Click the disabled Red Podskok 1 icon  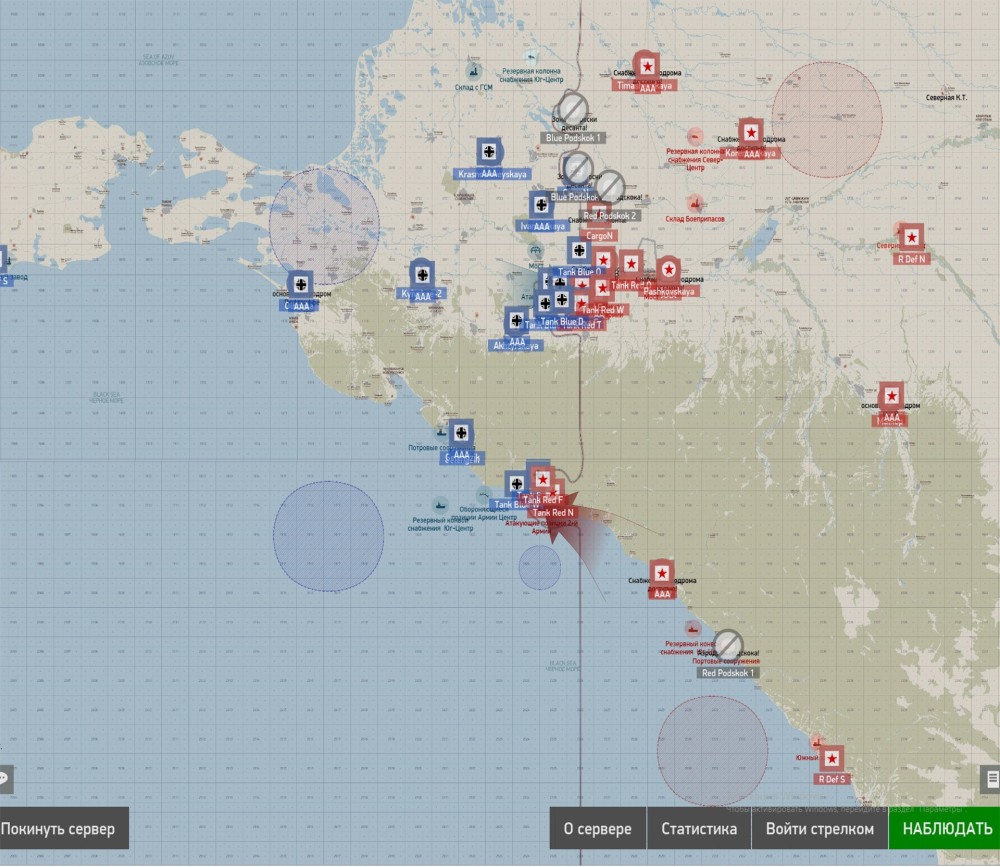pyautogui.click(x=728, y=644)
